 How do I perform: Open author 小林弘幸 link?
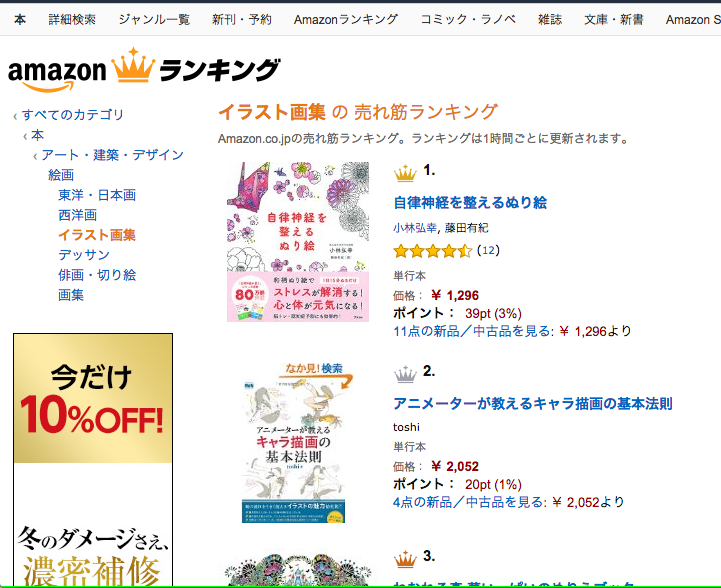coord(415,228)
